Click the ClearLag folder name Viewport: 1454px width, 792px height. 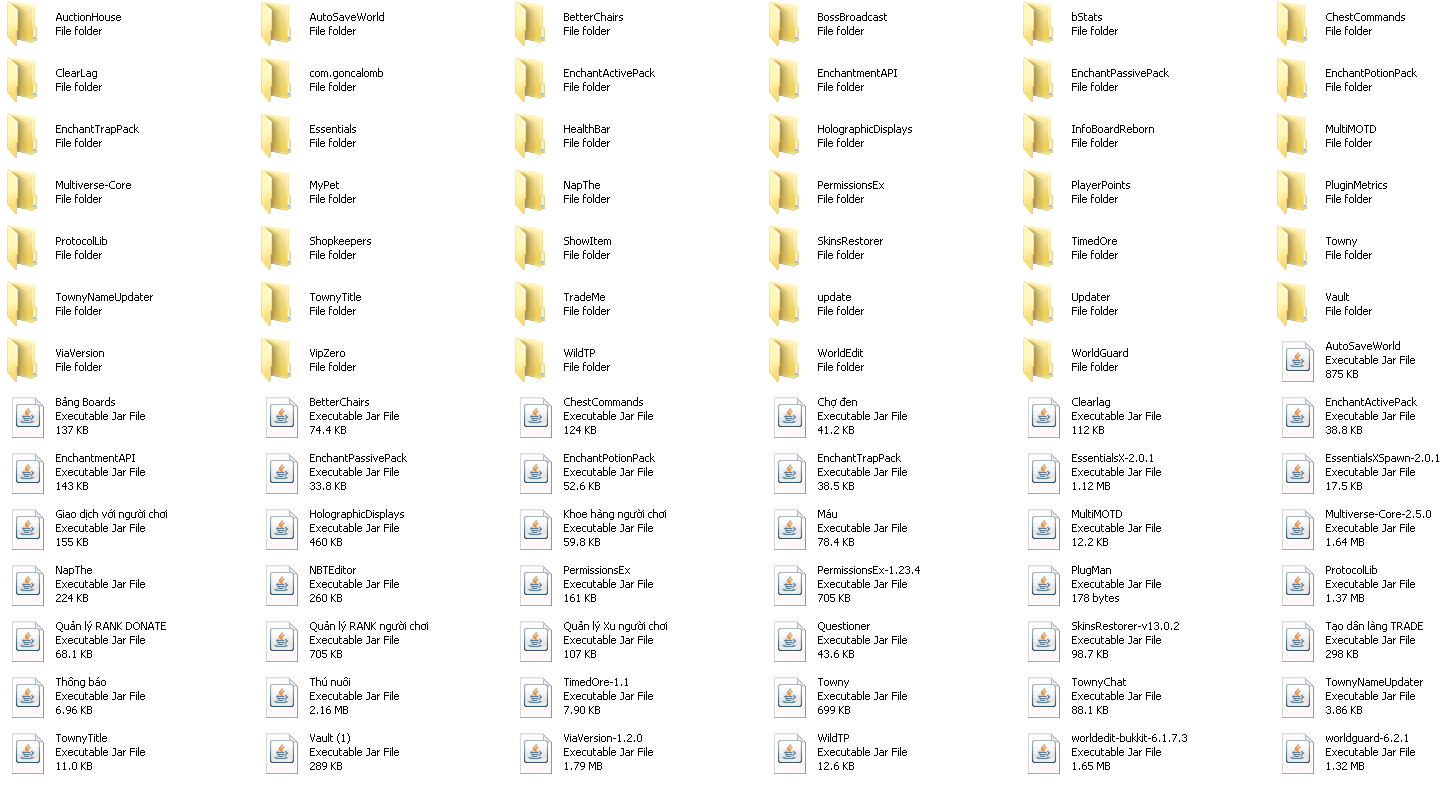77,73
